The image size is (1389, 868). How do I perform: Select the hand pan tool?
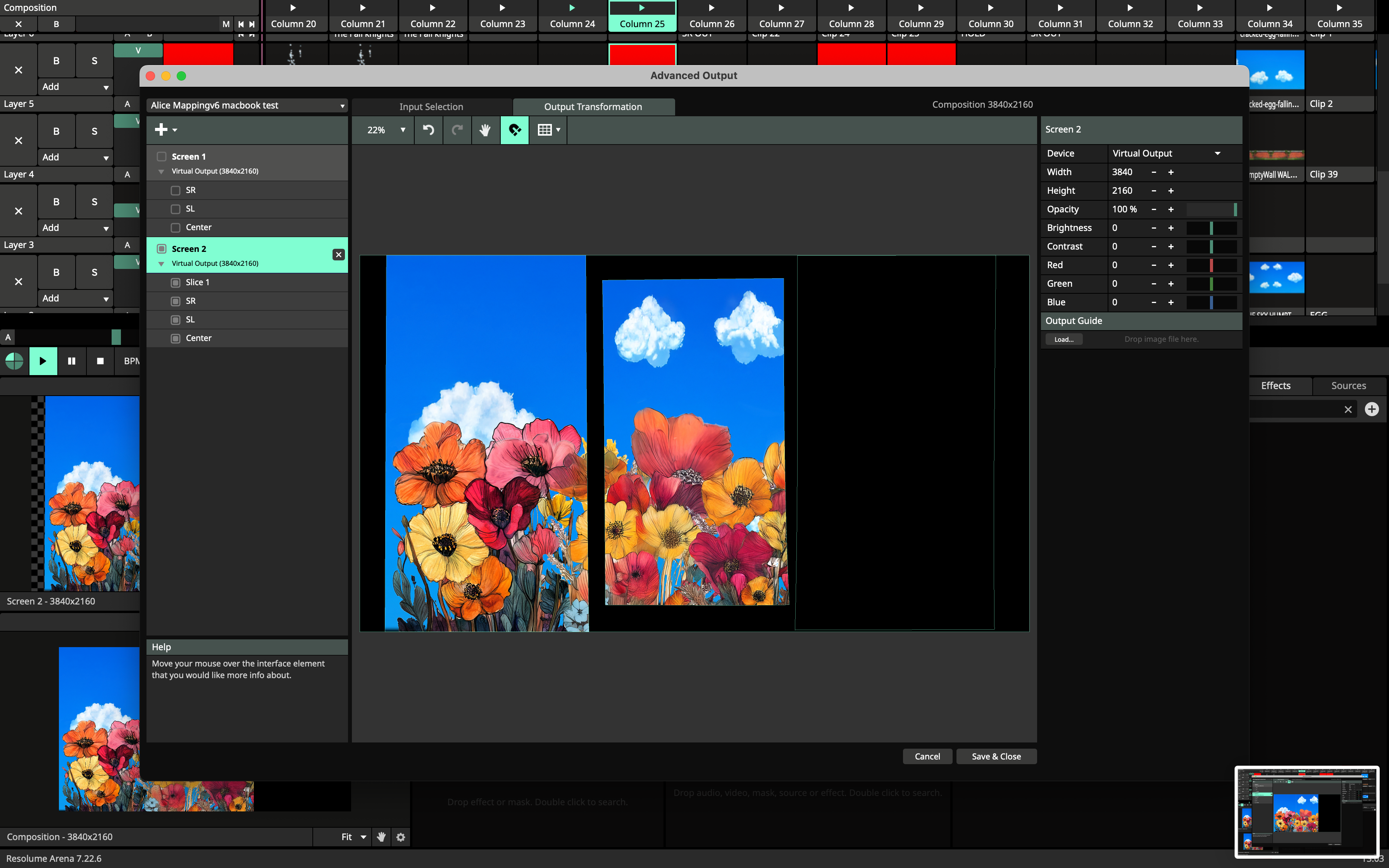(x=485, y=130)
